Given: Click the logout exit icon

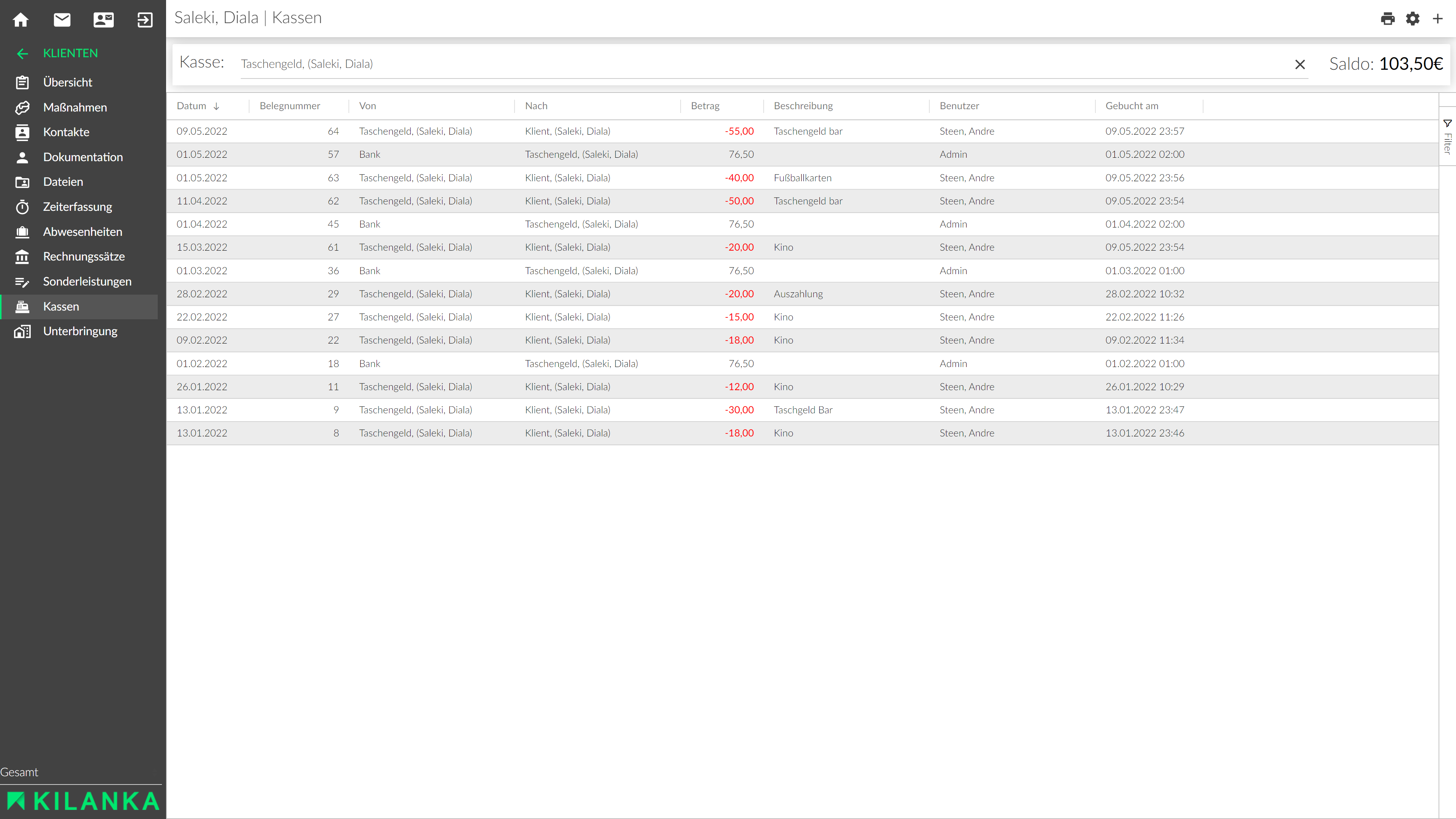Looking at the screenshot, I should pos(145,20).
